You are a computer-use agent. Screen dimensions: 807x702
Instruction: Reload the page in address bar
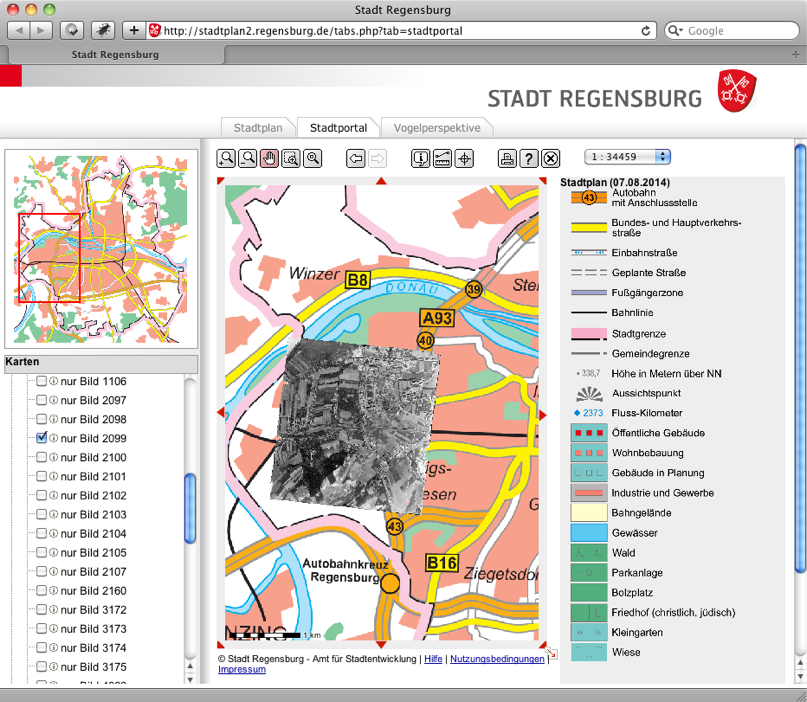click(x=645, y=31)
